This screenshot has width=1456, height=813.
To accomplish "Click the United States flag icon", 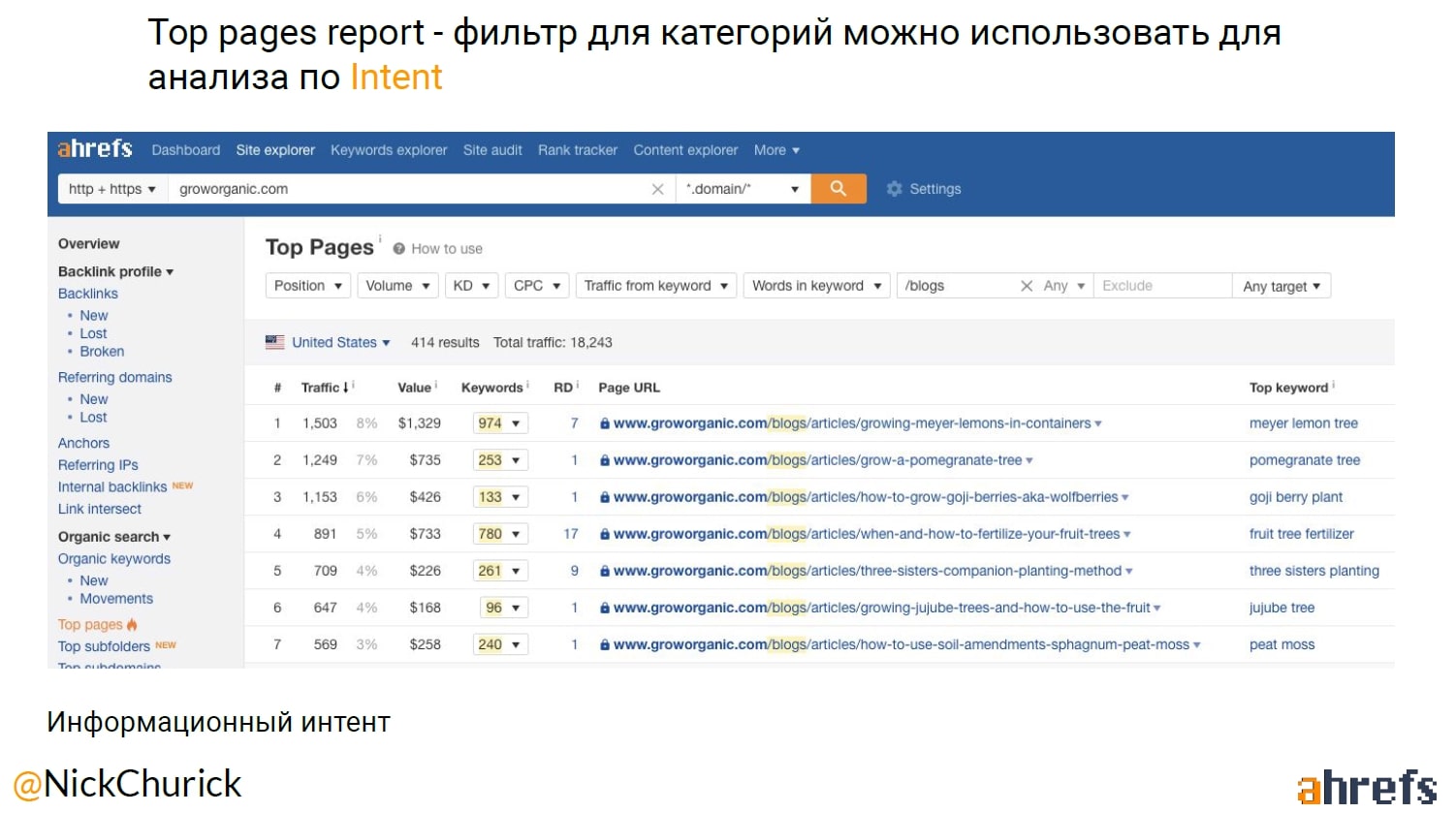I will tap(275, 342).
